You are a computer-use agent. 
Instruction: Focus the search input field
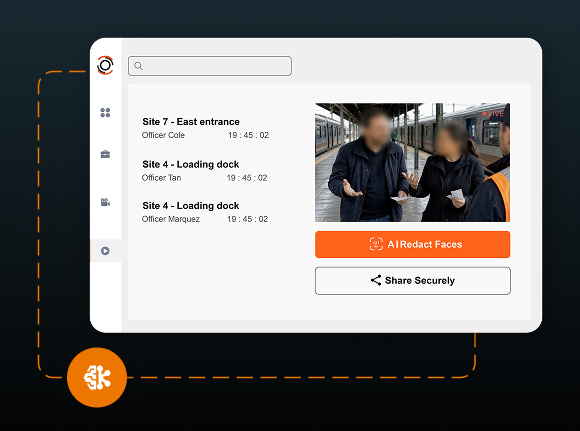210,66
